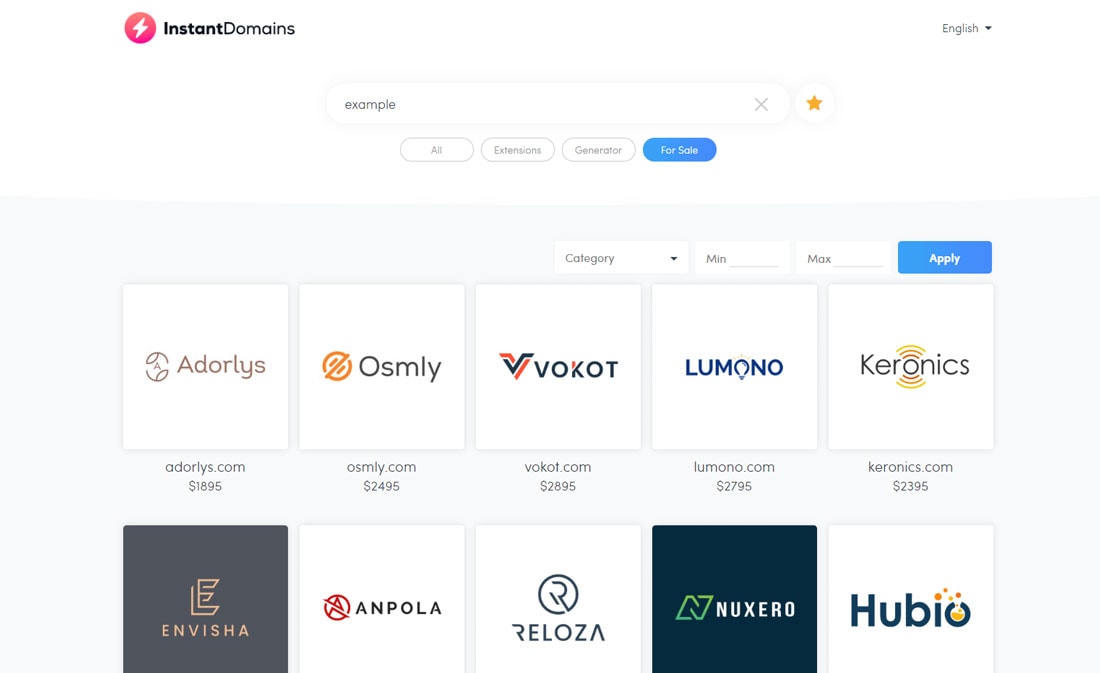Expand the Category dropdown
Screen dimensions: 1100x673
coord(622,258)
